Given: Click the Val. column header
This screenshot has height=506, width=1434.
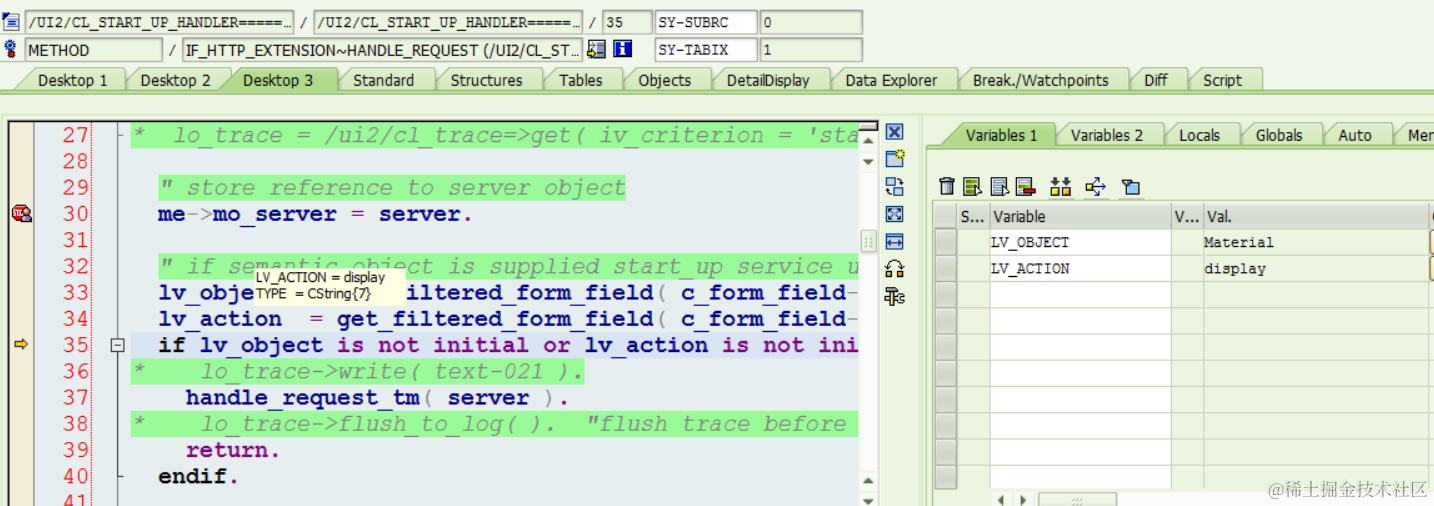Looking at the screenshot, I should click(x=1316, y=216).
